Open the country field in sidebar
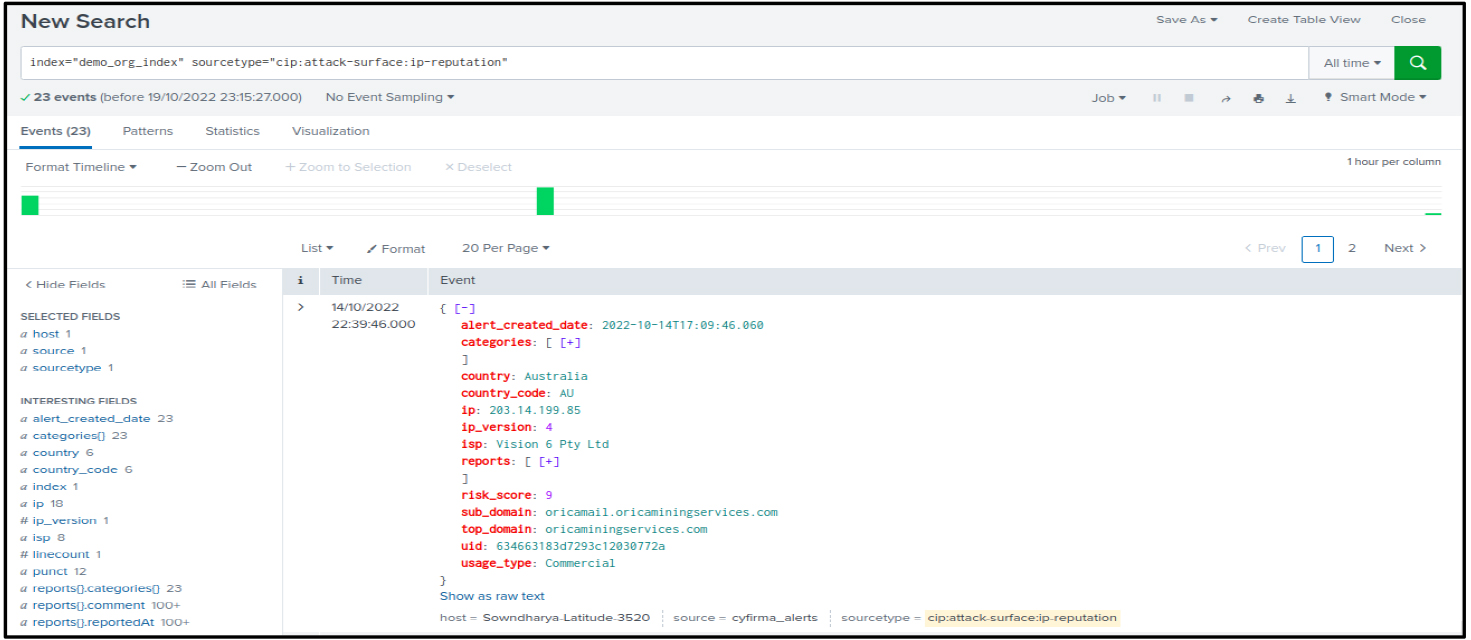The image size is (1471, 640). pos(56,453)
